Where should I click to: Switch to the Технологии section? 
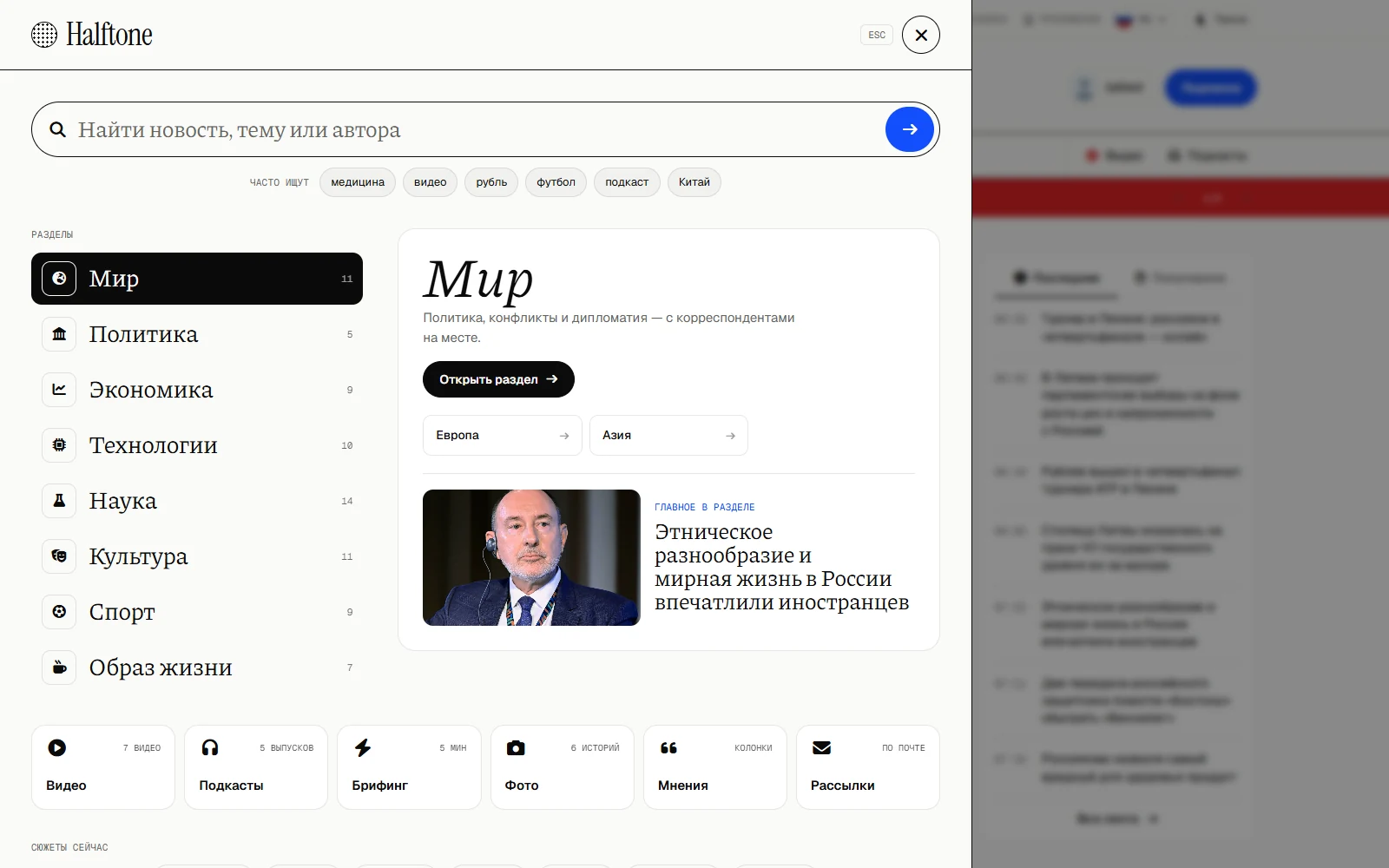tap(197, 445)
